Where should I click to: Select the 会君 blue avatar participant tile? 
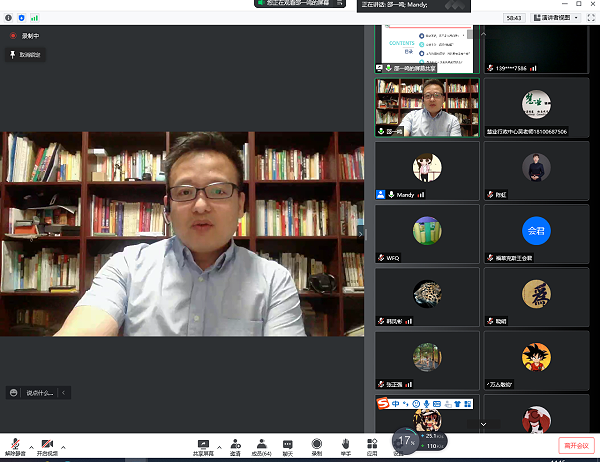(535, 233)
